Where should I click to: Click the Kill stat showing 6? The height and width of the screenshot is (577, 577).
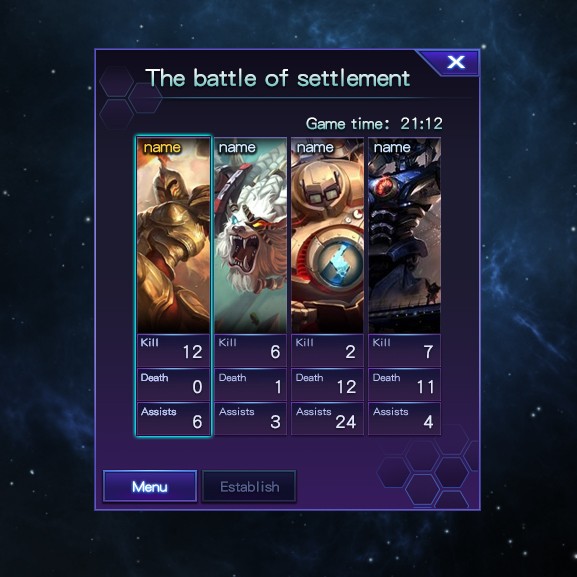[250, 350]
